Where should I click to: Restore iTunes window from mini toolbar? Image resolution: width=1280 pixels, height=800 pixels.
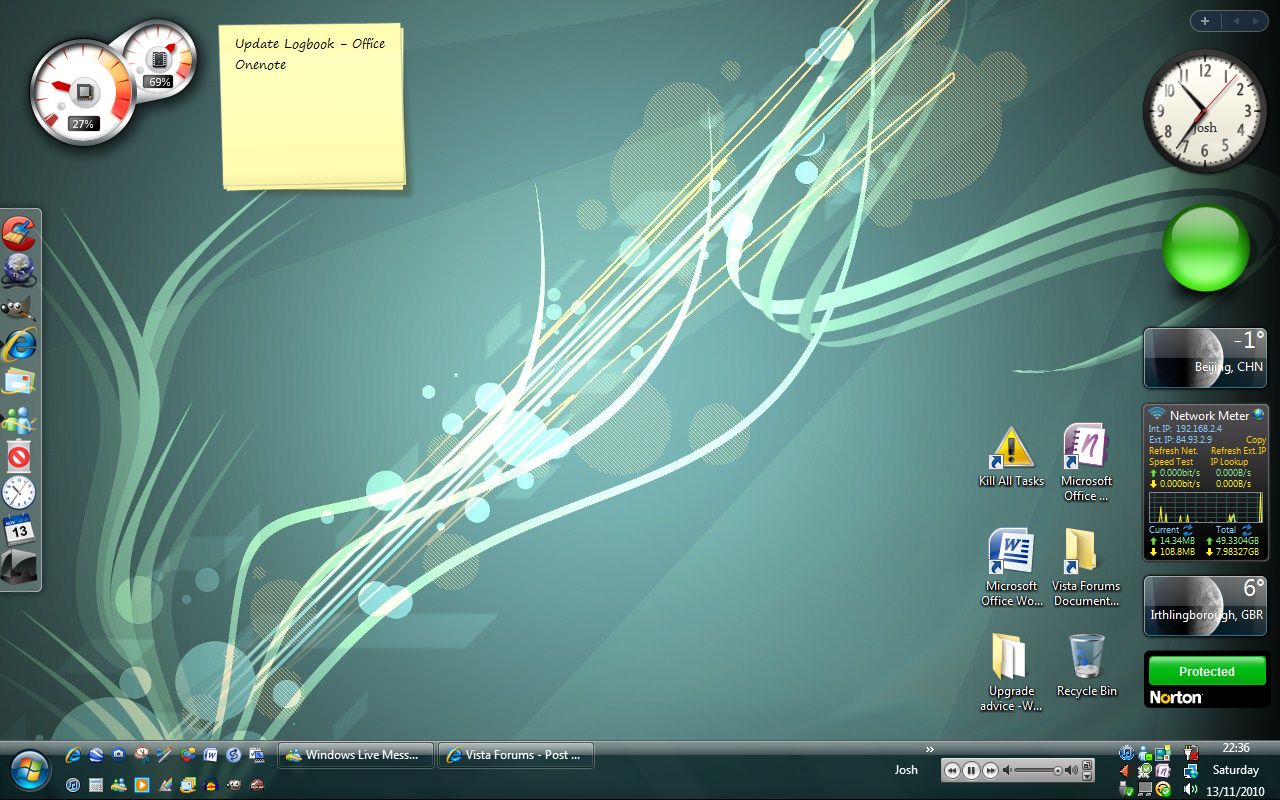tap(1087, 765)
